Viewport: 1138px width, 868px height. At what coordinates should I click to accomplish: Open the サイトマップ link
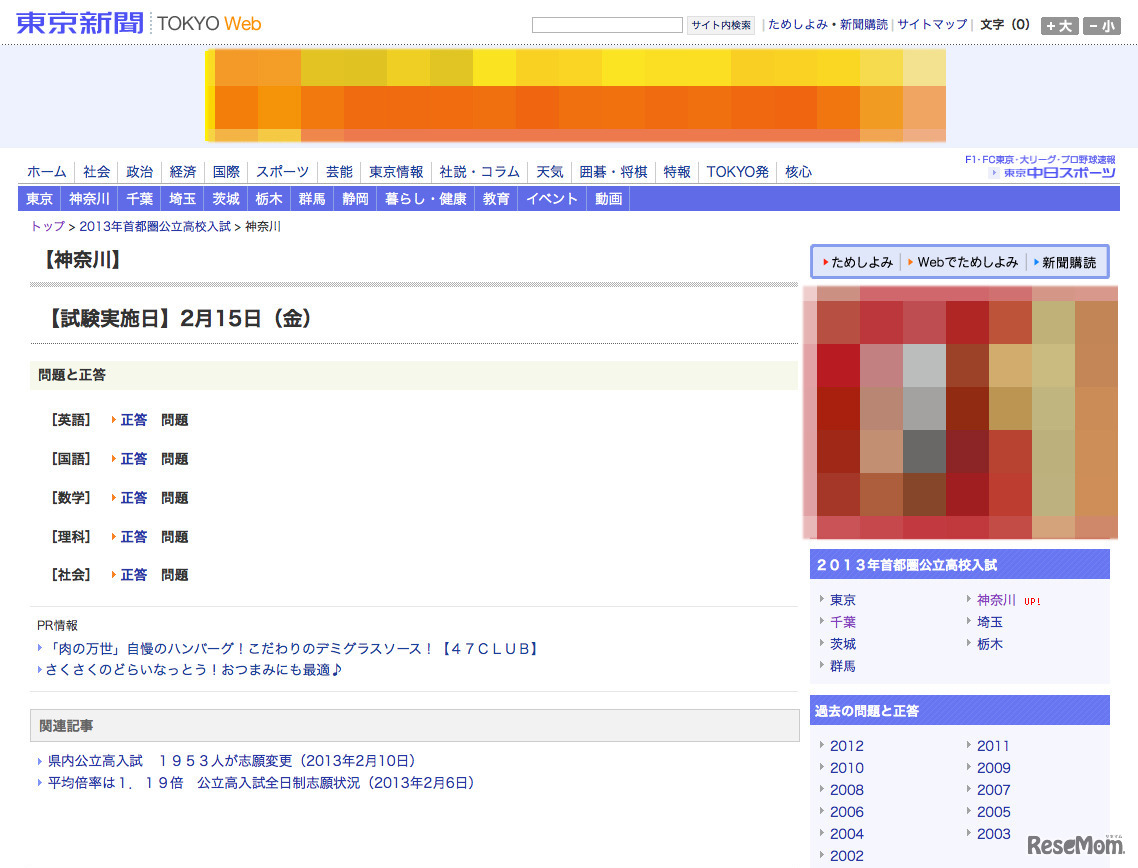click(932, 25)
